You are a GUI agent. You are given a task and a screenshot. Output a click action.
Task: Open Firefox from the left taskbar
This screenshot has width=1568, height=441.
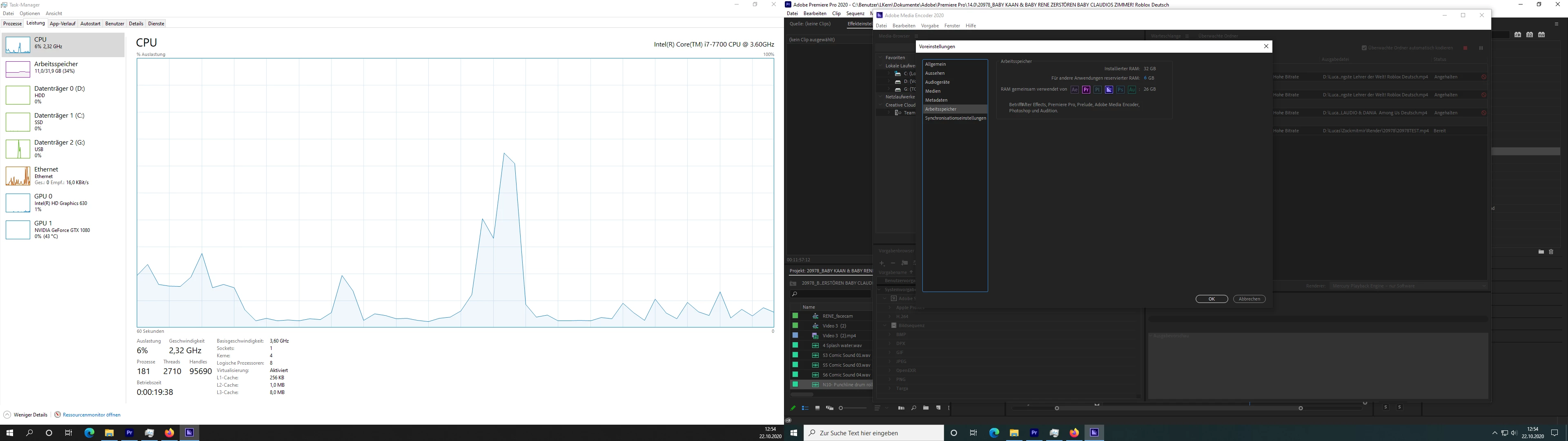coord(169,432)
